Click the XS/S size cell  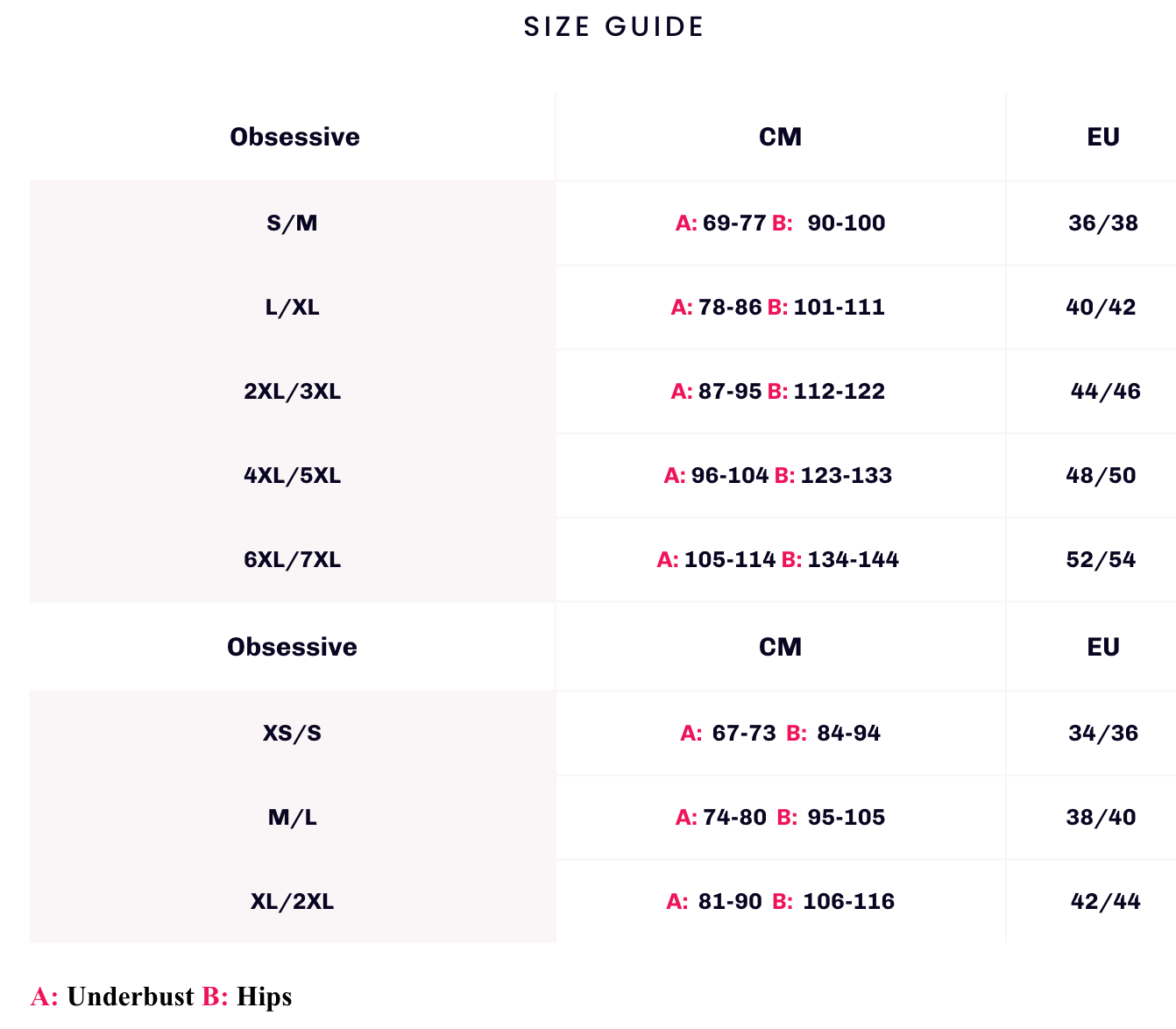pos(292,734)
